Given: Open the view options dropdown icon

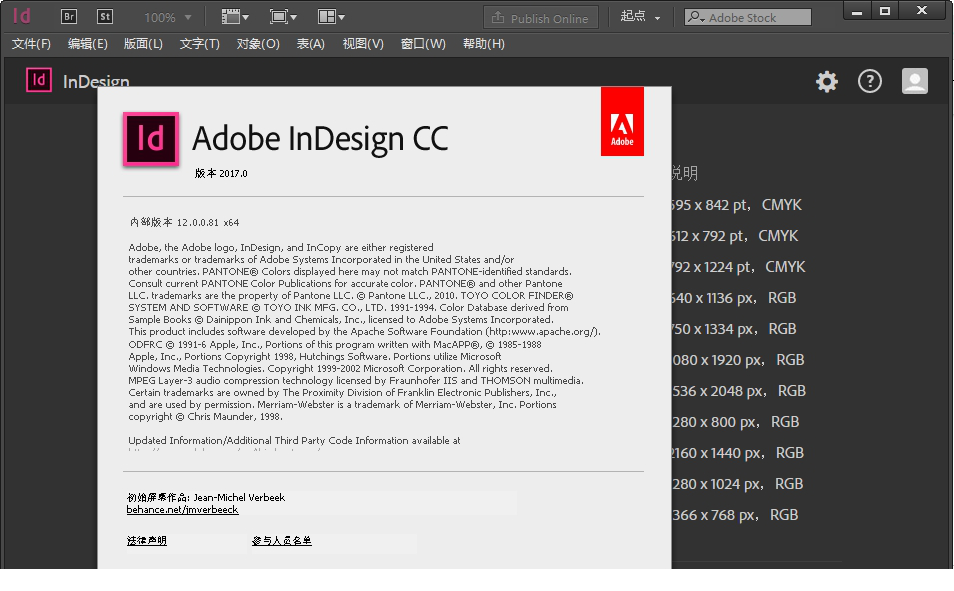Looking at the screenshot, I should [235, 17].
